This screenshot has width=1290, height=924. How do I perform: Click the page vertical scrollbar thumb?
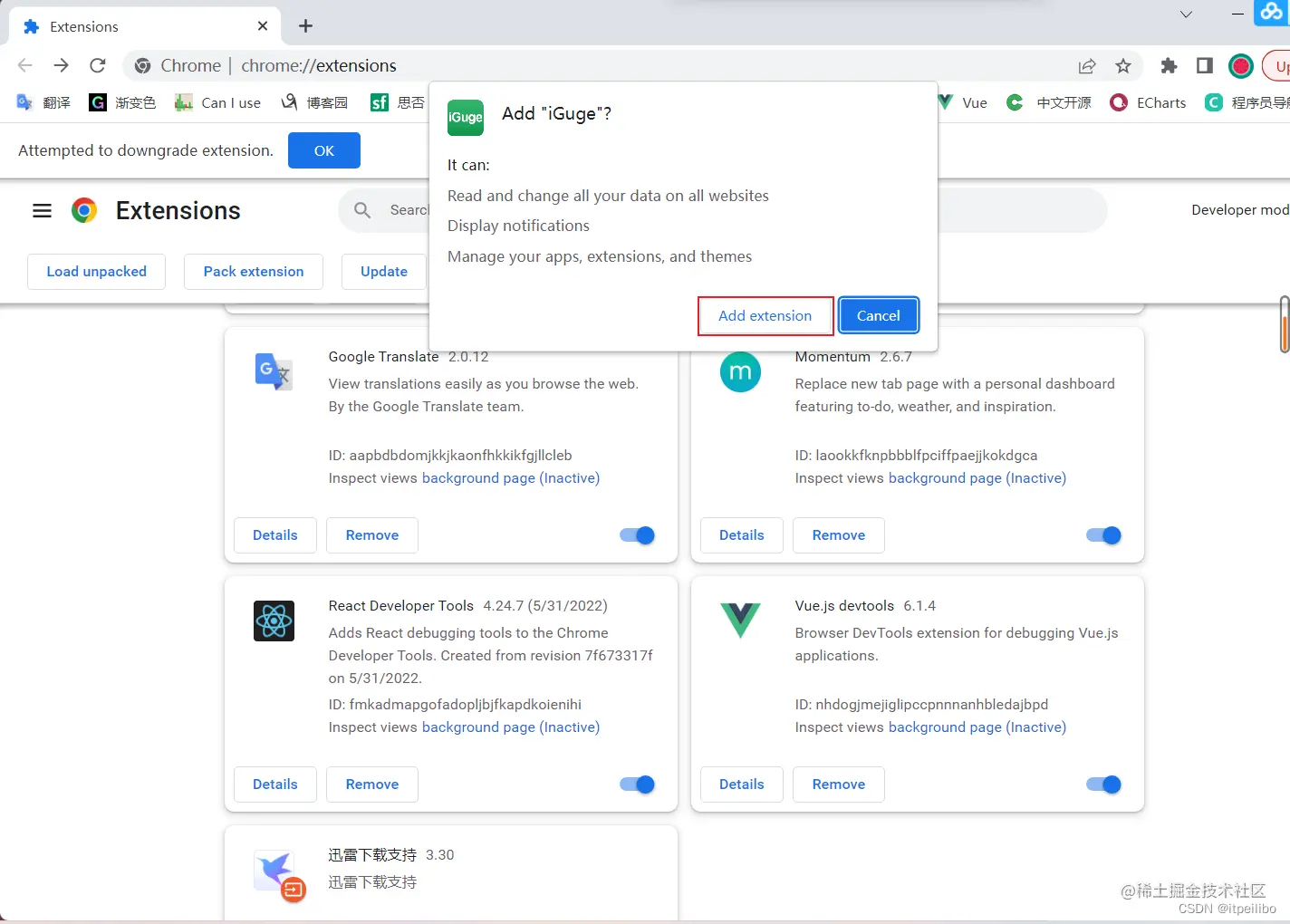coord(1284,324)
